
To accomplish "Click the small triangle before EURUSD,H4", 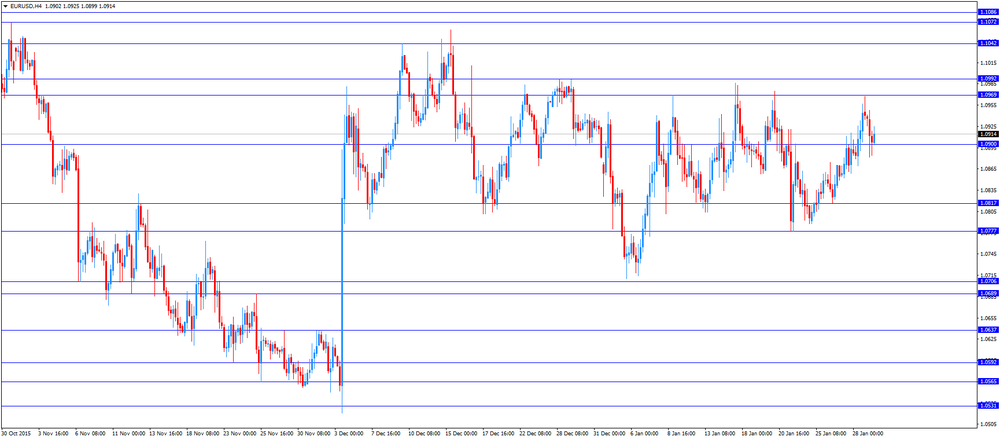I will coord(5,6).
